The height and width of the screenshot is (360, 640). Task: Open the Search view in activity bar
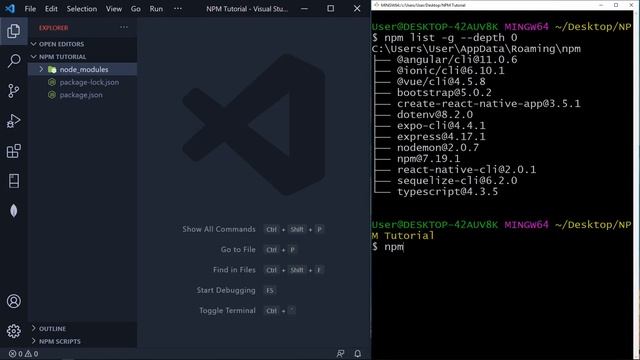(13, 61)
